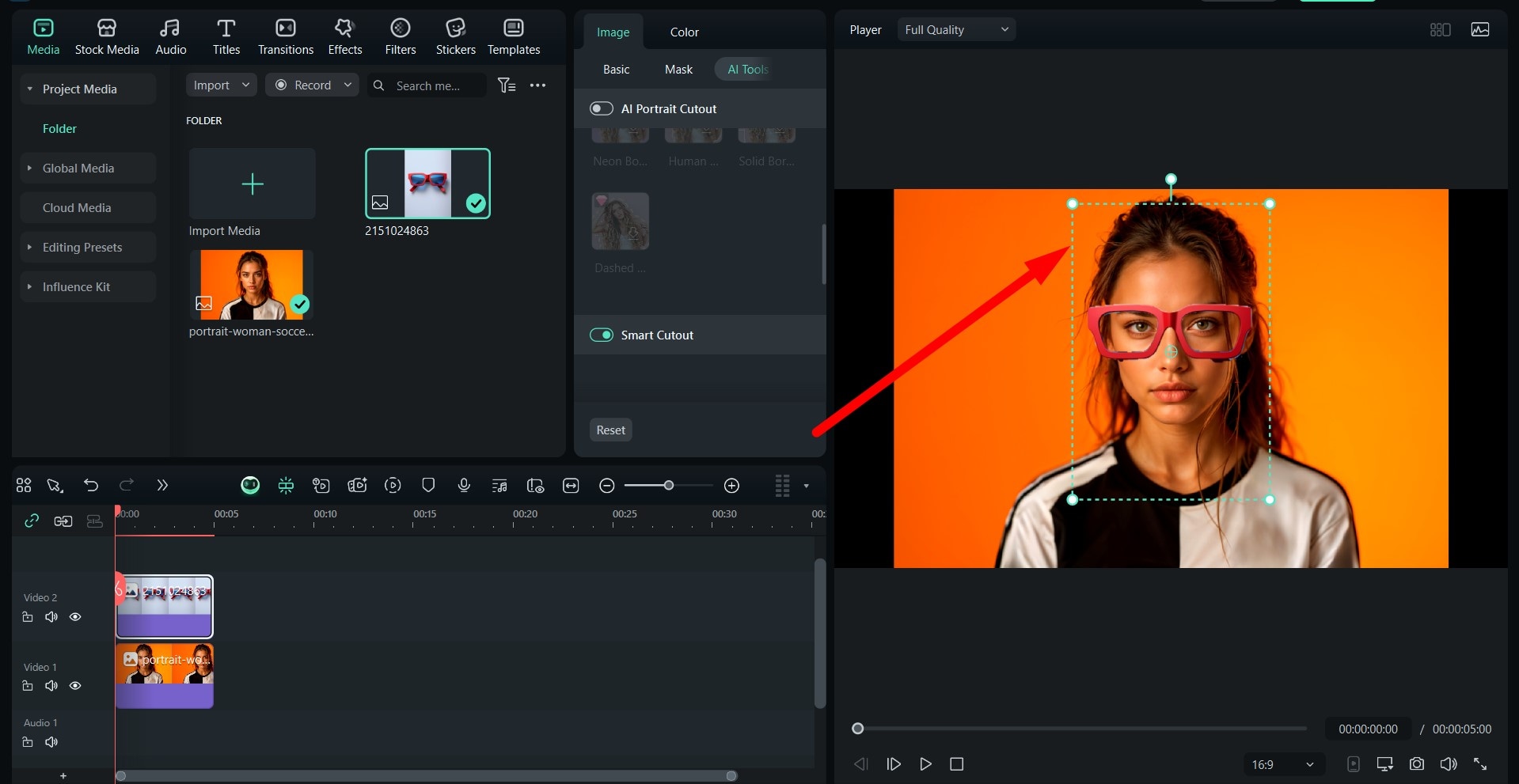Zoom in timeline with plus button
This screenshot has height=784, width=1519.
[x=732, y=485]
